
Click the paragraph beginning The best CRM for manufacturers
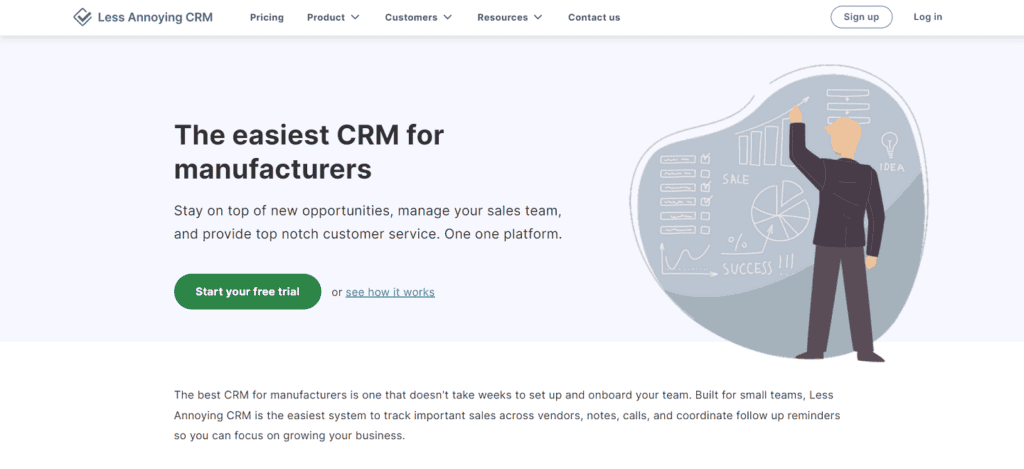click(507, 415)
